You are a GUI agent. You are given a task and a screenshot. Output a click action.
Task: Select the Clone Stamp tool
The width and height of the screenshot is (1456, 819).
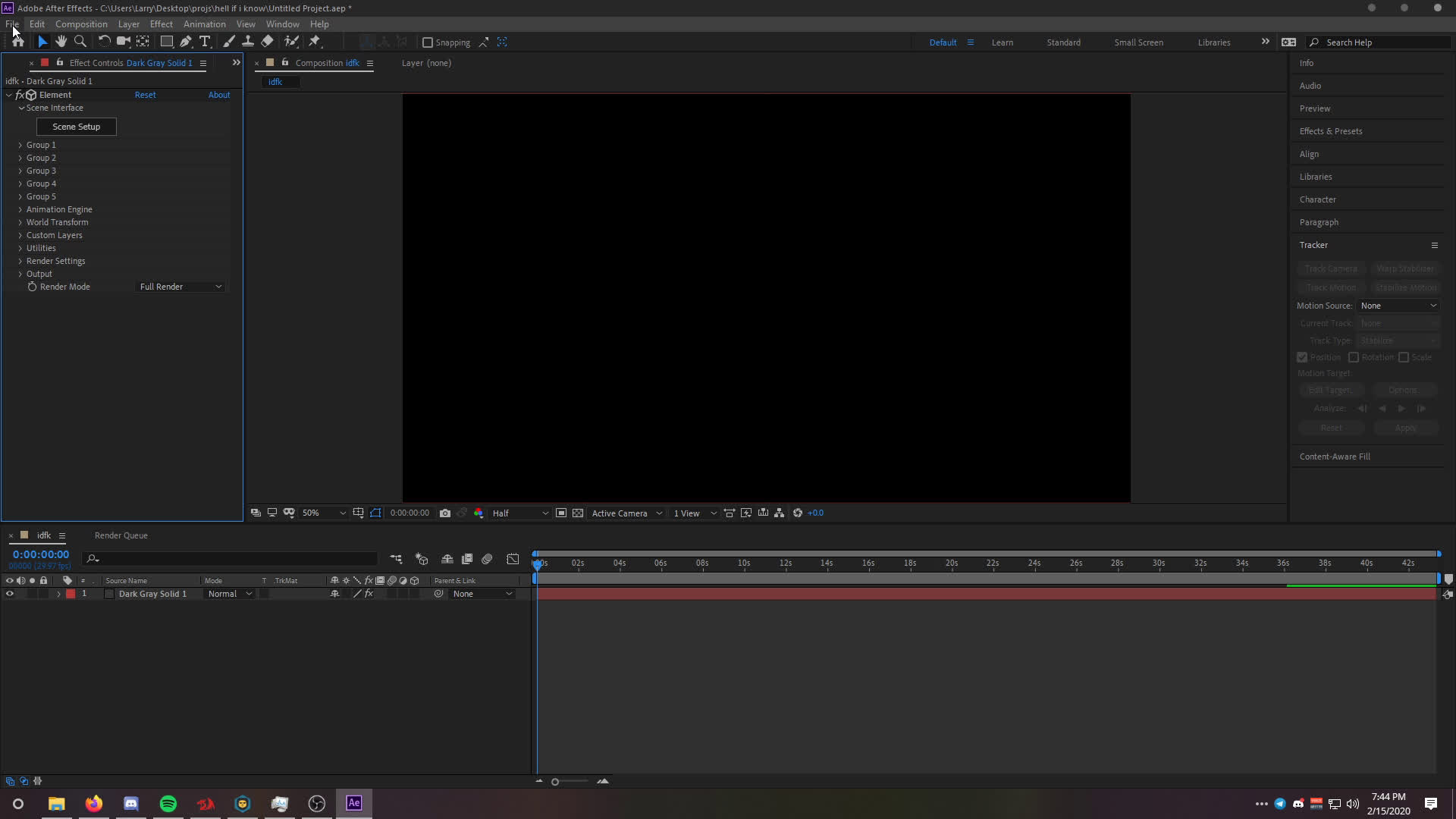tap(247, 42)
